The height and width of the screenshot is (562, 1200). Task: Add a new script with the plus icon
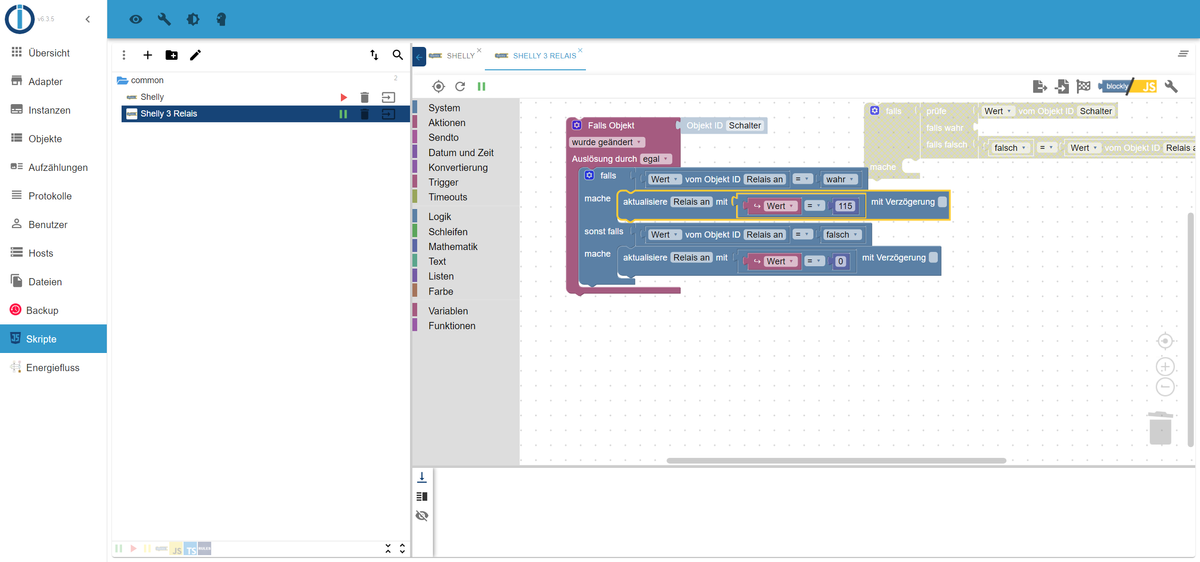point(148,55)
